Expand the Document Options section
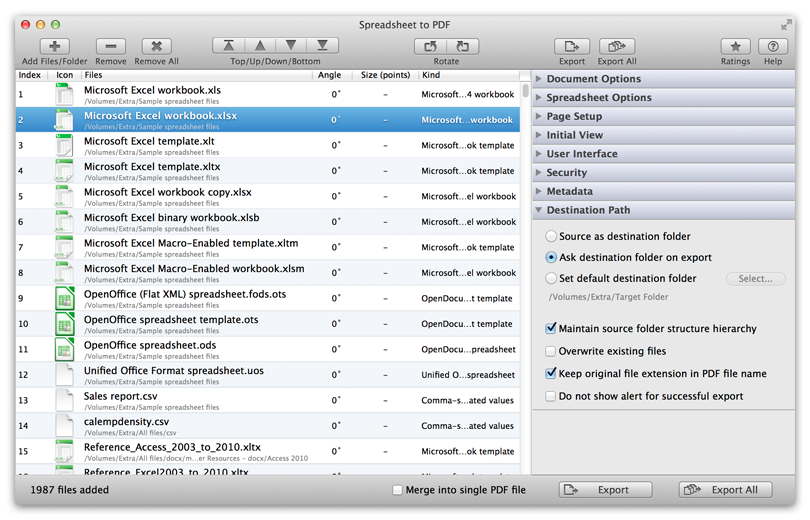 (593, 79)
